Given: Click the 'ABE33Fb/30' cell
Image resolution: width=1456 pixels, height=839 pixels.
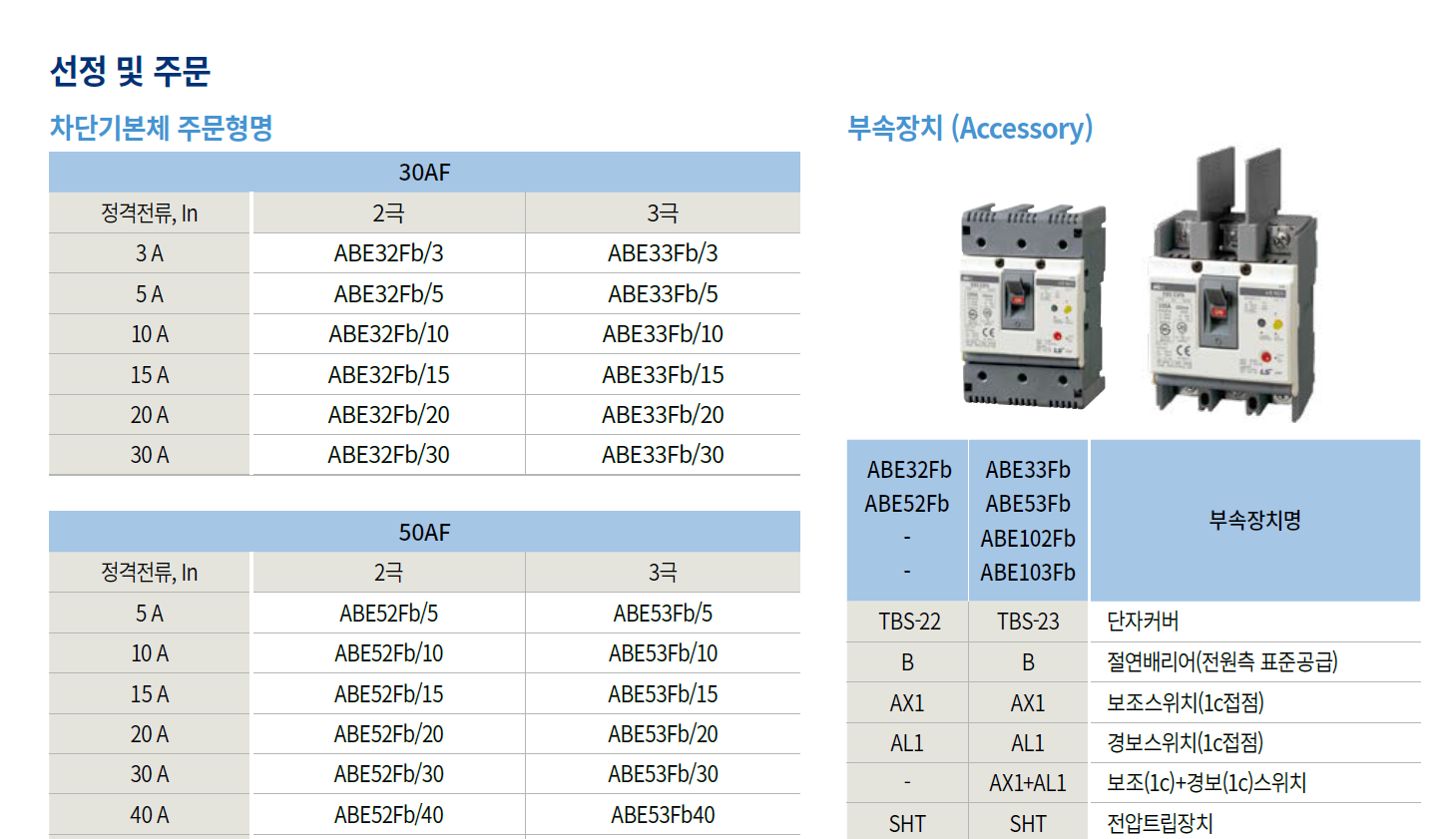Looking at the screenshot, I should tap(663, 455).
